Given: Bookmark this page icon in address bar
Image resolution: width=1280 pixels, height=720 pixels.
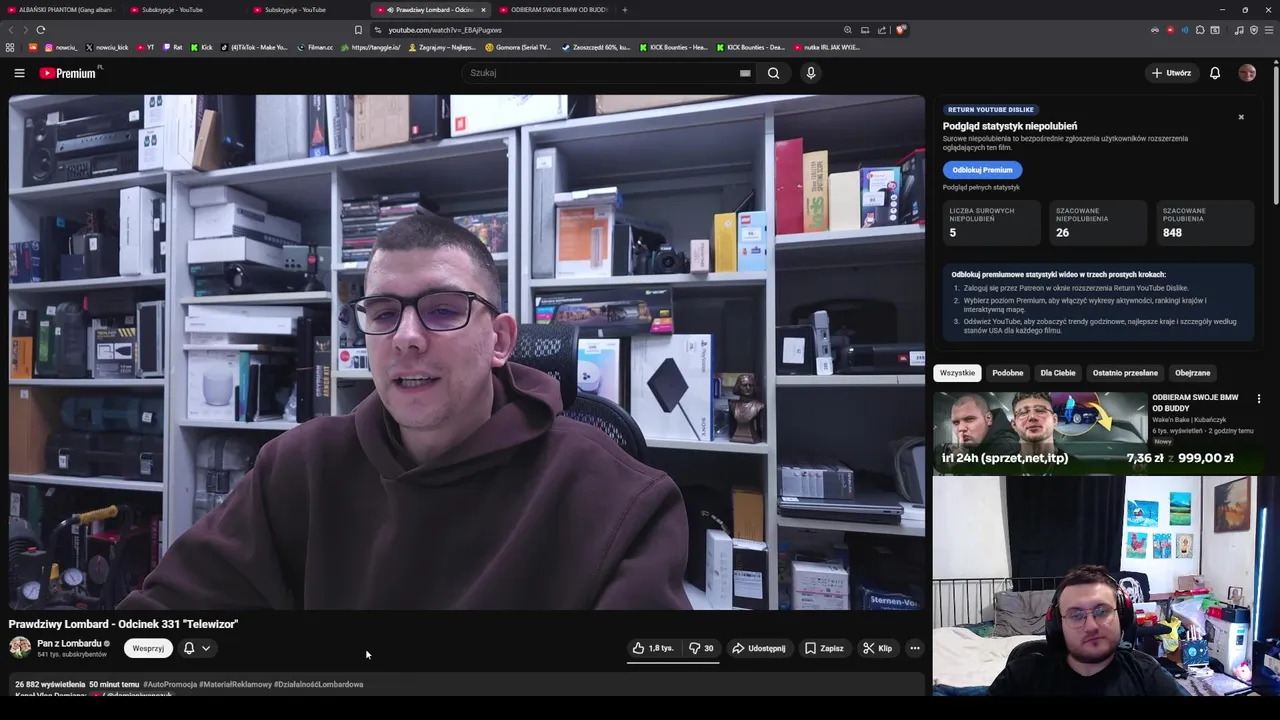Looking at the screenshot, I should [x=358, y=30].
